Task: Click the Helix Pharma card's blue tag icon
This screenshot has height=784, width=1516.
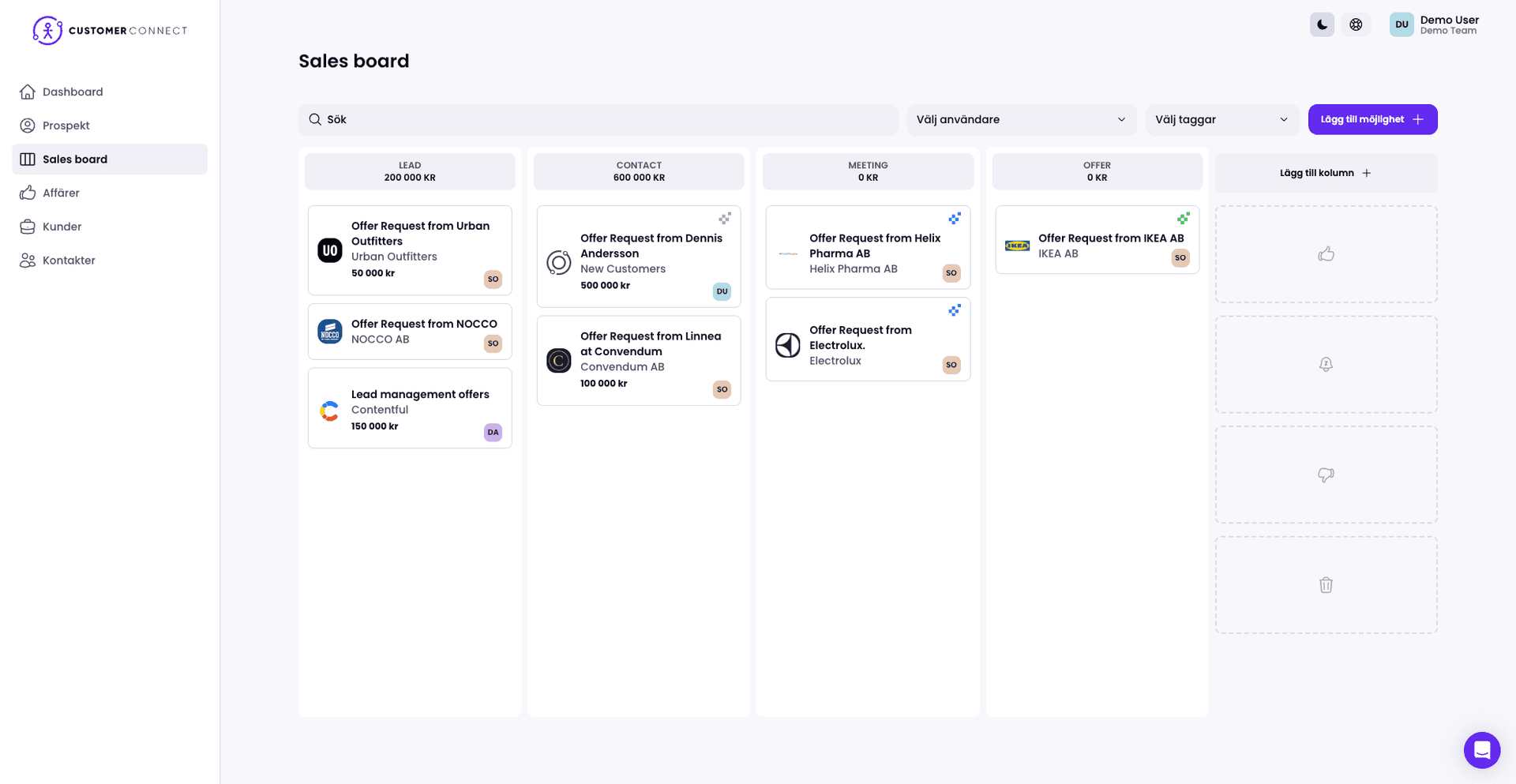Action: click(954, 218)
